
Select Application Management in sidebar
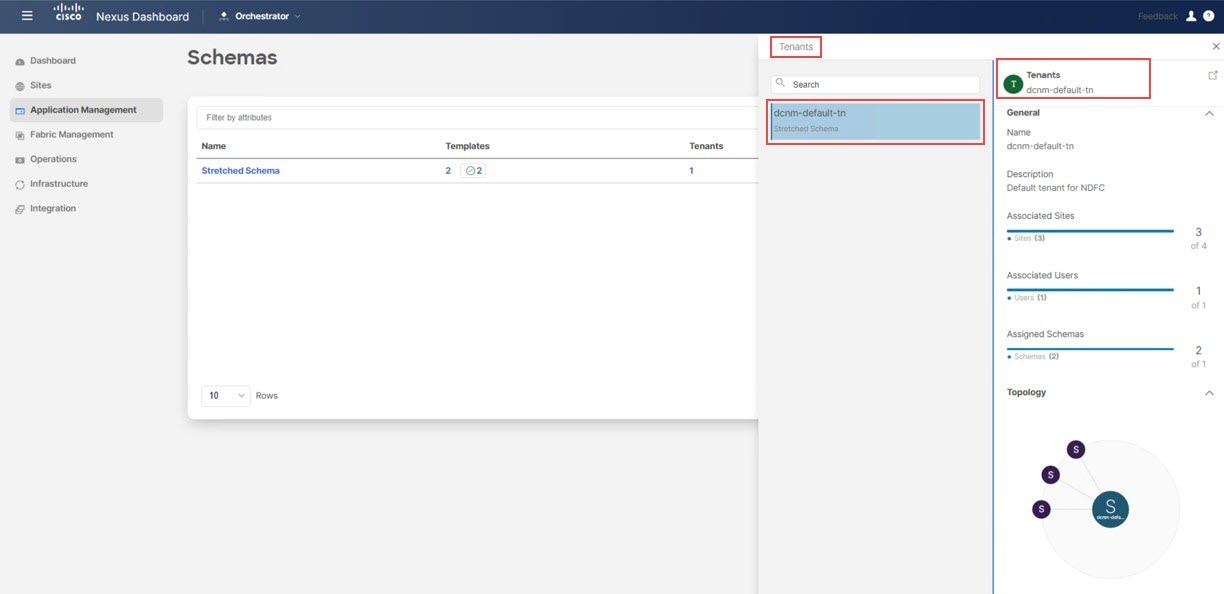click(86, 110)
